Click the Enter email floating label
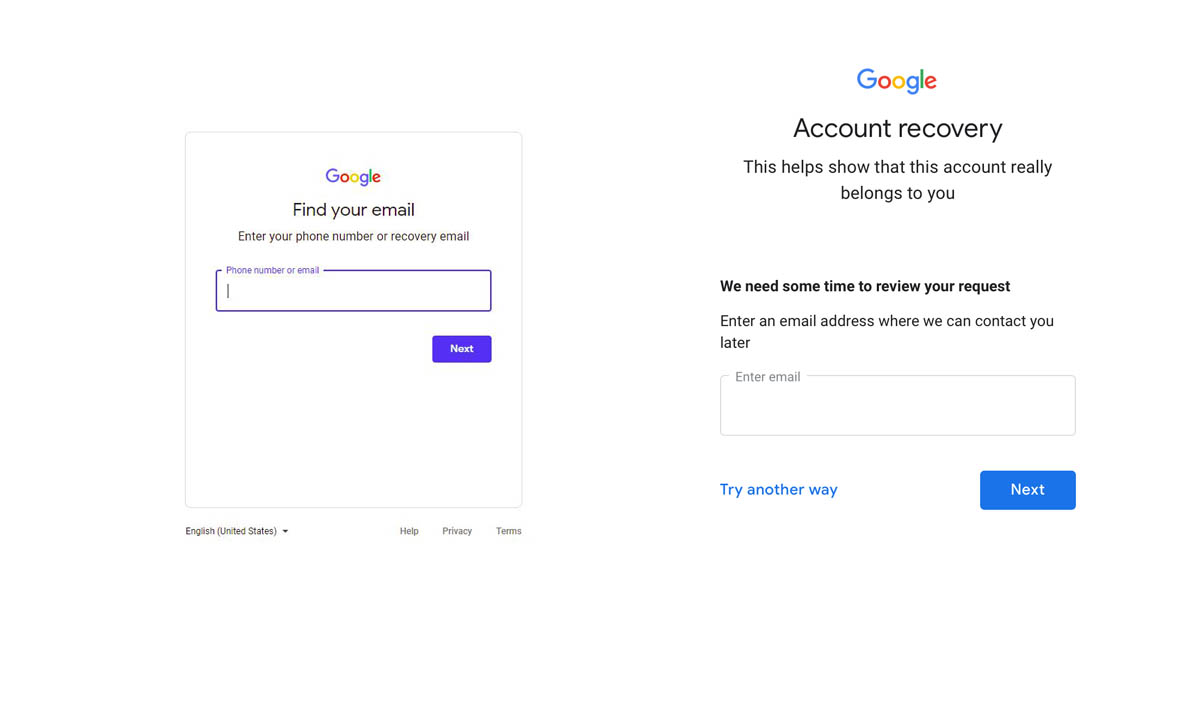Image resolution: width=1200 pixels, height=725 pixels. (x=767, y=377)
